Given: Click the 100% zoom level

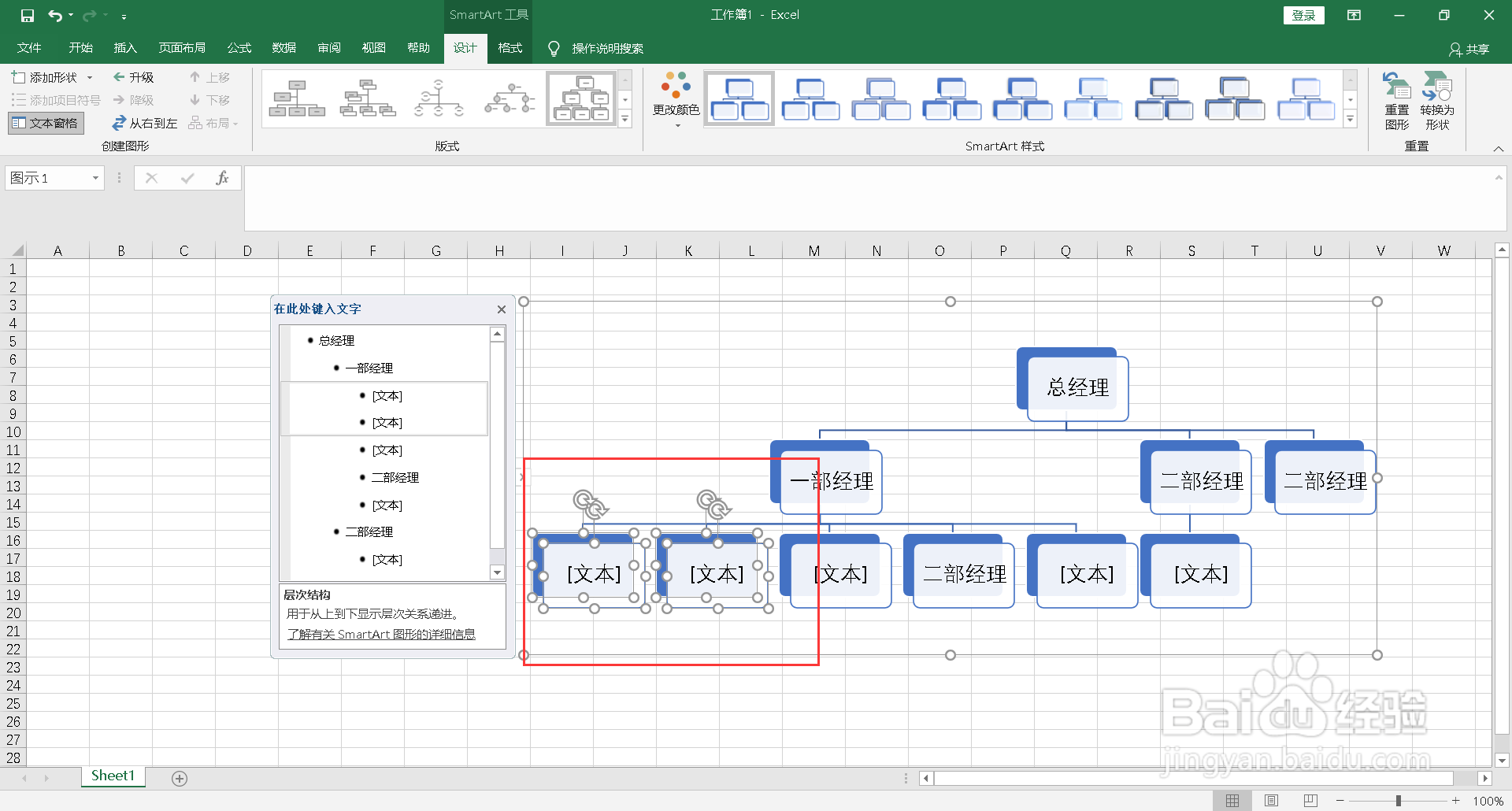Looking at the screenshot, I should pyautogui.click(x=1488, y=802).
